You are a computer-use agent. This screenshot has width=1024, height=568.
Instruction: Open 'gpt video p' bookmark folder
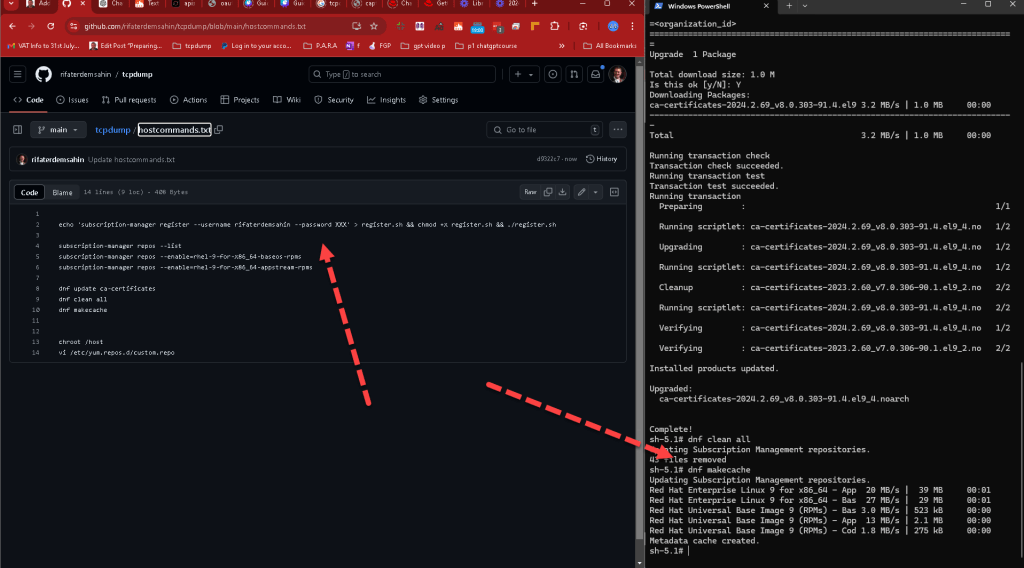(x=423, y=46)
